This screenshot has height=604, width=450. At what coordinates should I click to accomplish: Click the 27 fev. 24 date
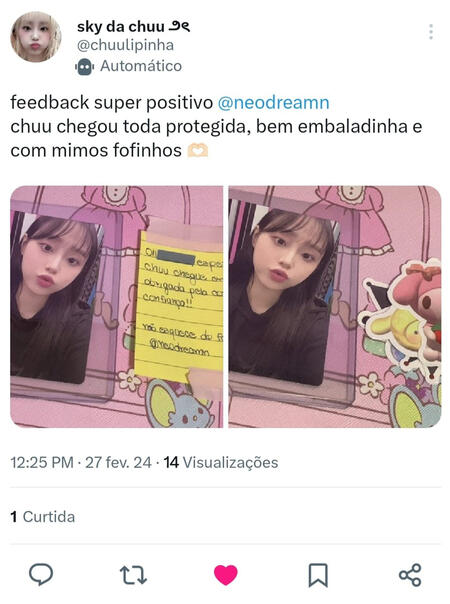pyautogui.click(x=118, y=463)
